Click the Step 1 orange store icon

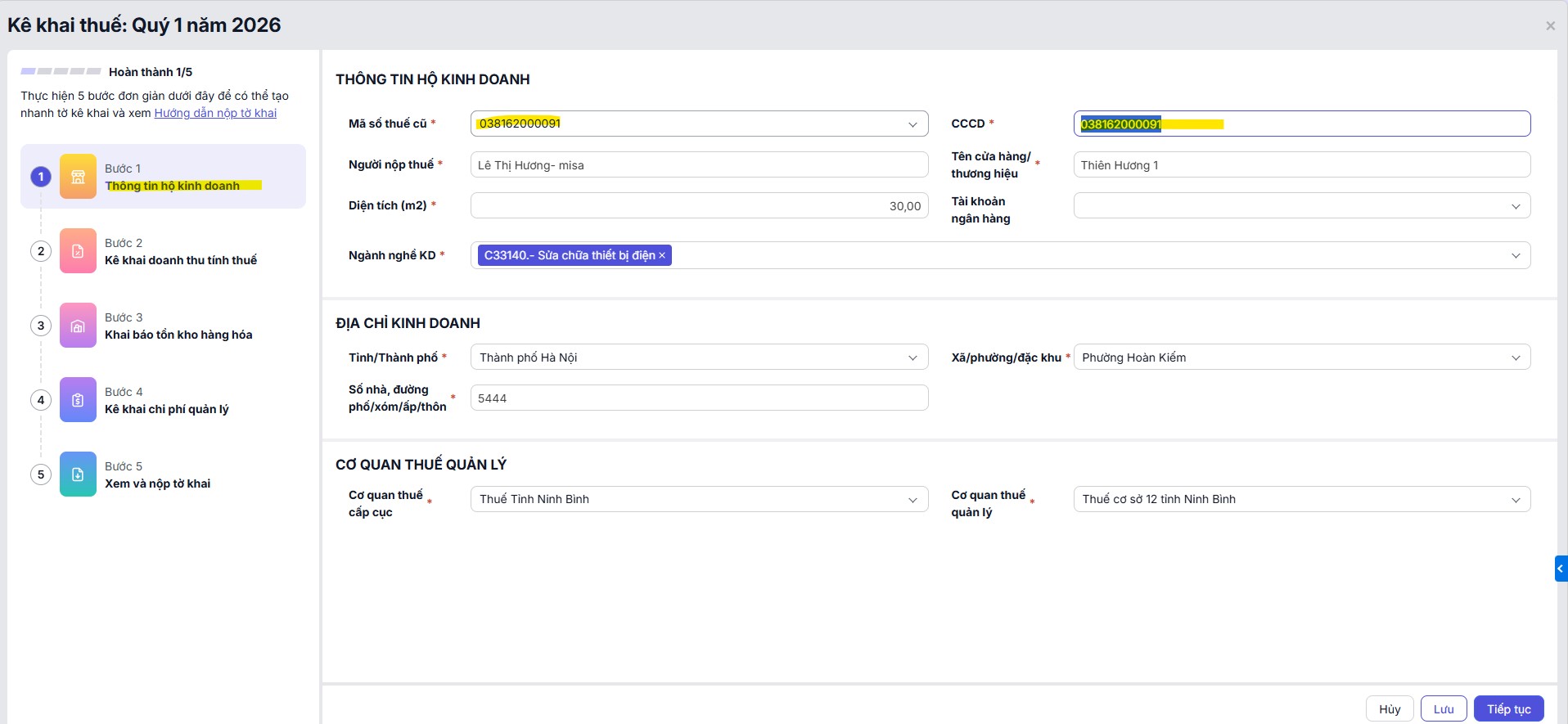tap(78, 177)
